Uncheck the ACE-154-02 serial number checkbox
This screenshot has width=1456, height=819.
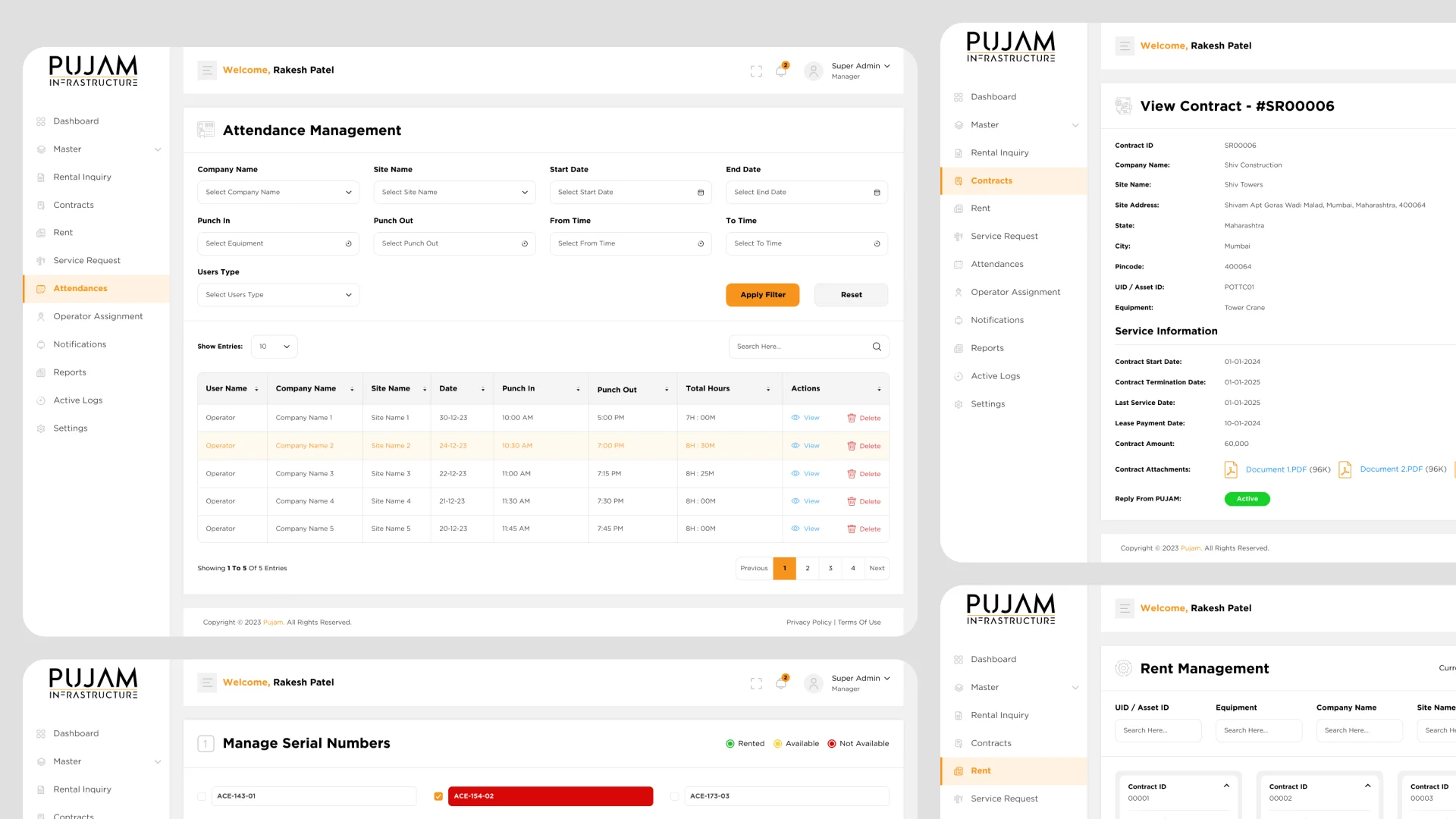(438, 796)
